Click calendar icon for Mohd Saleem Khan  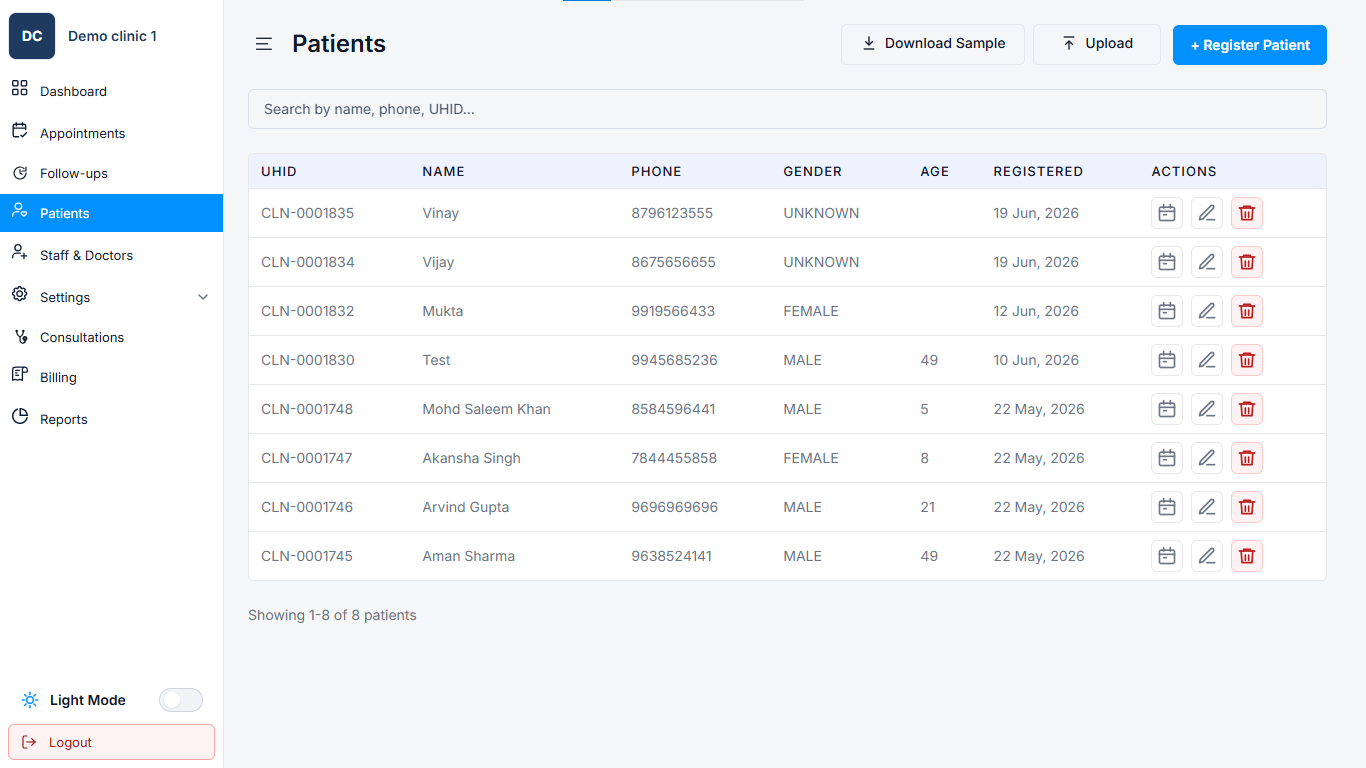1167,409
